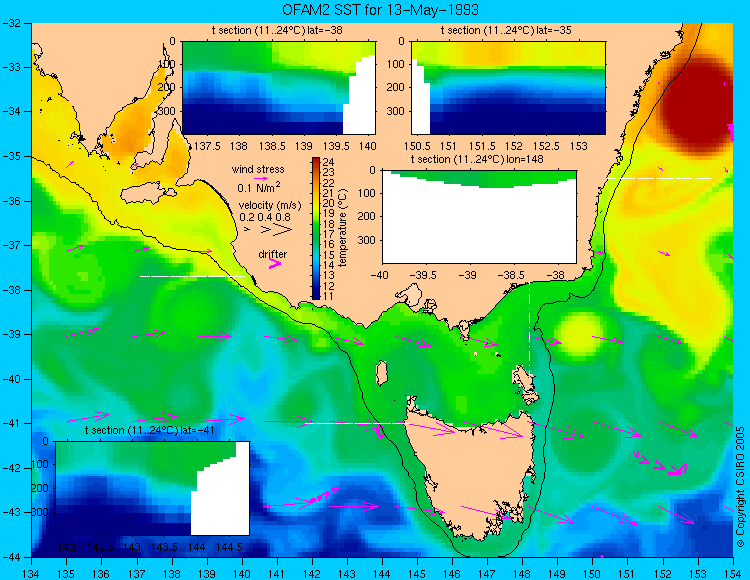Click the 'wind stress' legend label
Image resolution: width=750 pixels, height=580 pixels.
258,169
